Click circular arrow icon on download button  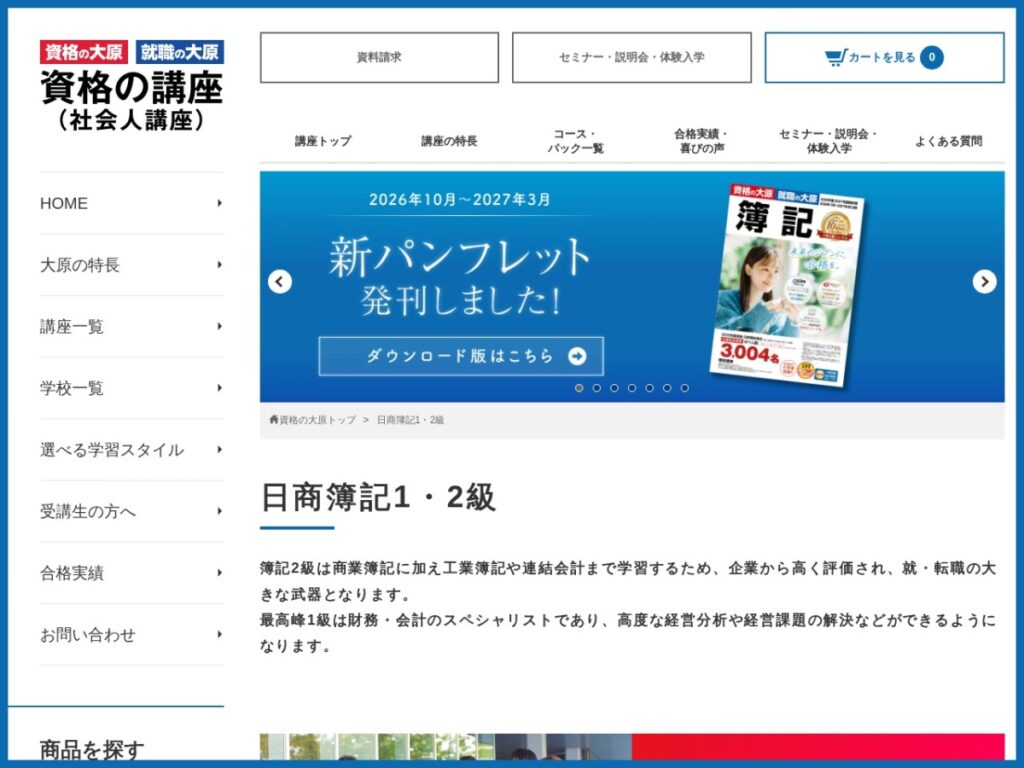point(577,356)
